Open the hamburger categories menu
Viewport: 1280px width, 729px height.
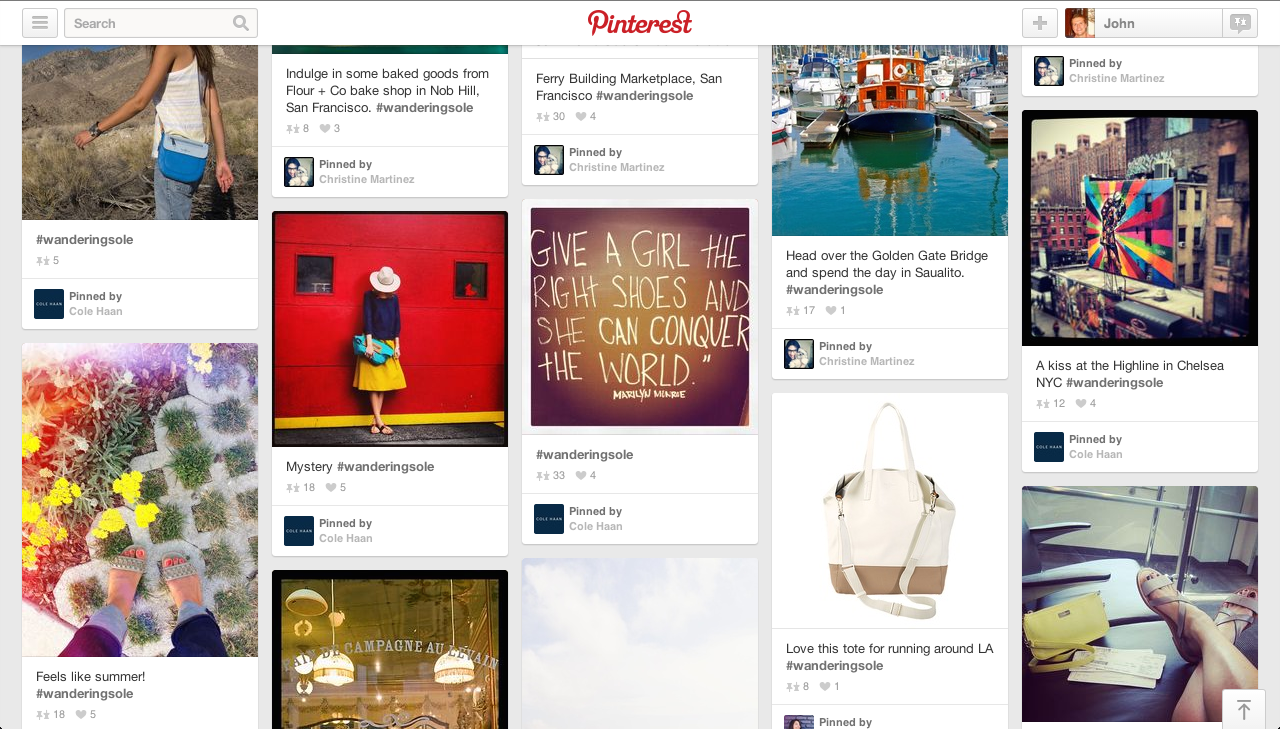point(40,23)
